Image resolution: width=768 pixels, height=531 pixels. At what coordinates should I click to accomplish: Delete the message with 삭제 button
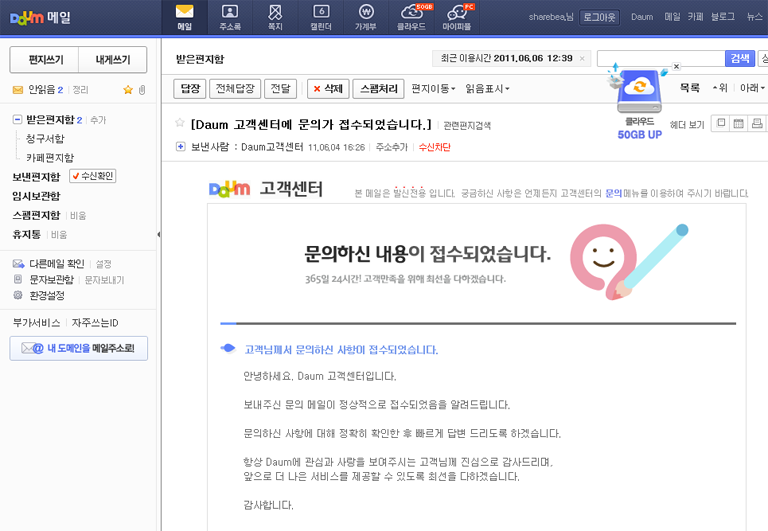click(x=328, y=89)
